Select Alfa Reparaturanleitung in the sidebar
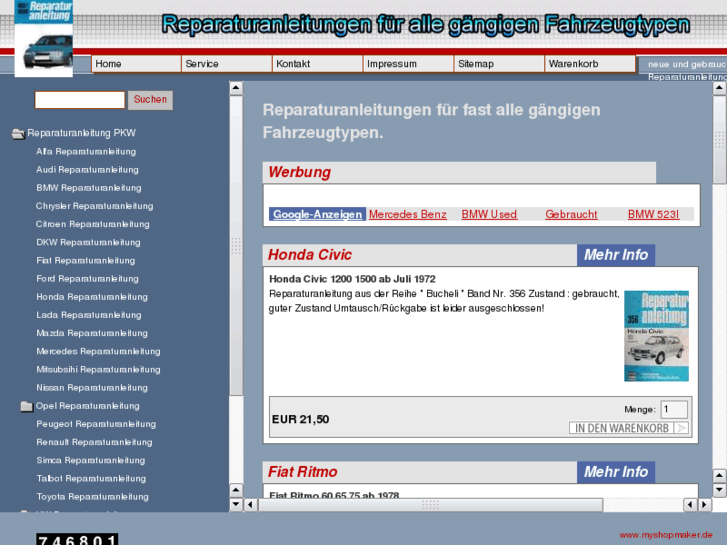The image size is (727, 545). coord(86,152)
